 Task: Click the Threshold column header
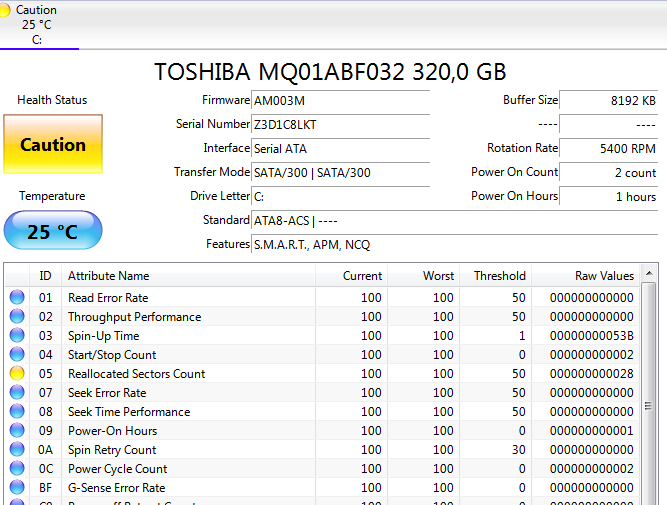[x=496, y=276]
